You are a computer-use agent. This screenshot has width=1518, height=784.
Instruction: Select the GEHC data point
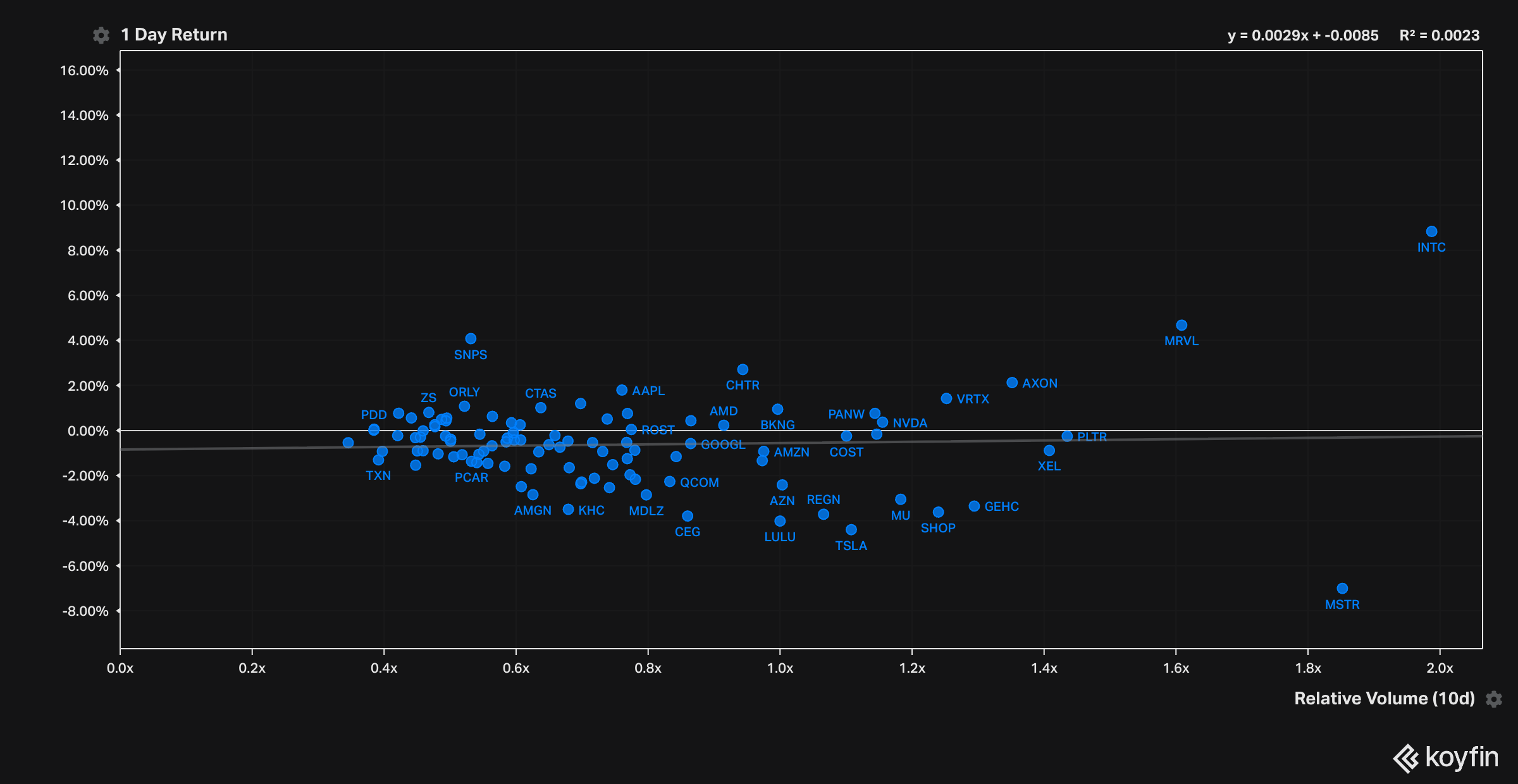click(x=974, y=506)
